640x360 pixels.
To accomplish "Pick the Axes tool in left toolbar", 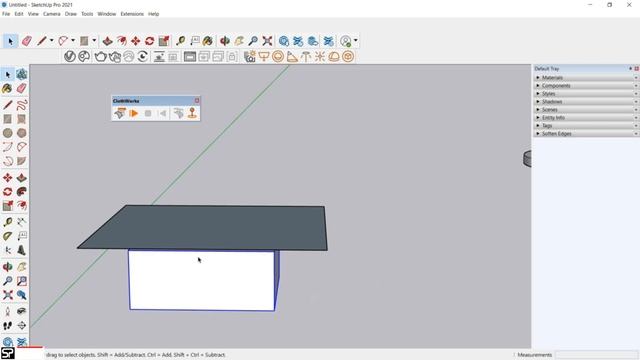I will coord(7,250).
